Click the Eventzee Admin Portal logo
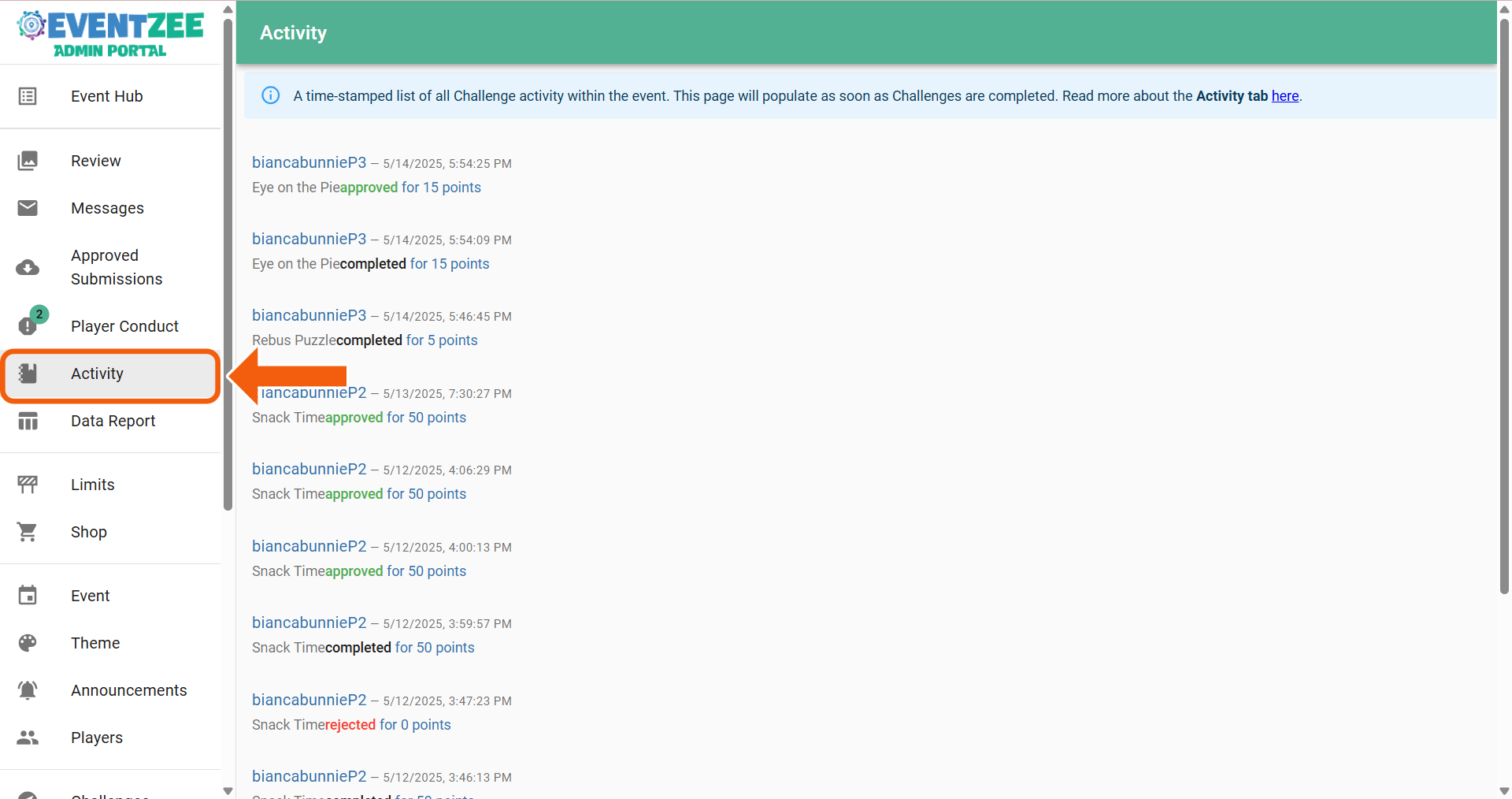The width and height of the screenshot is (1512, 799). [x=110, y=34]
